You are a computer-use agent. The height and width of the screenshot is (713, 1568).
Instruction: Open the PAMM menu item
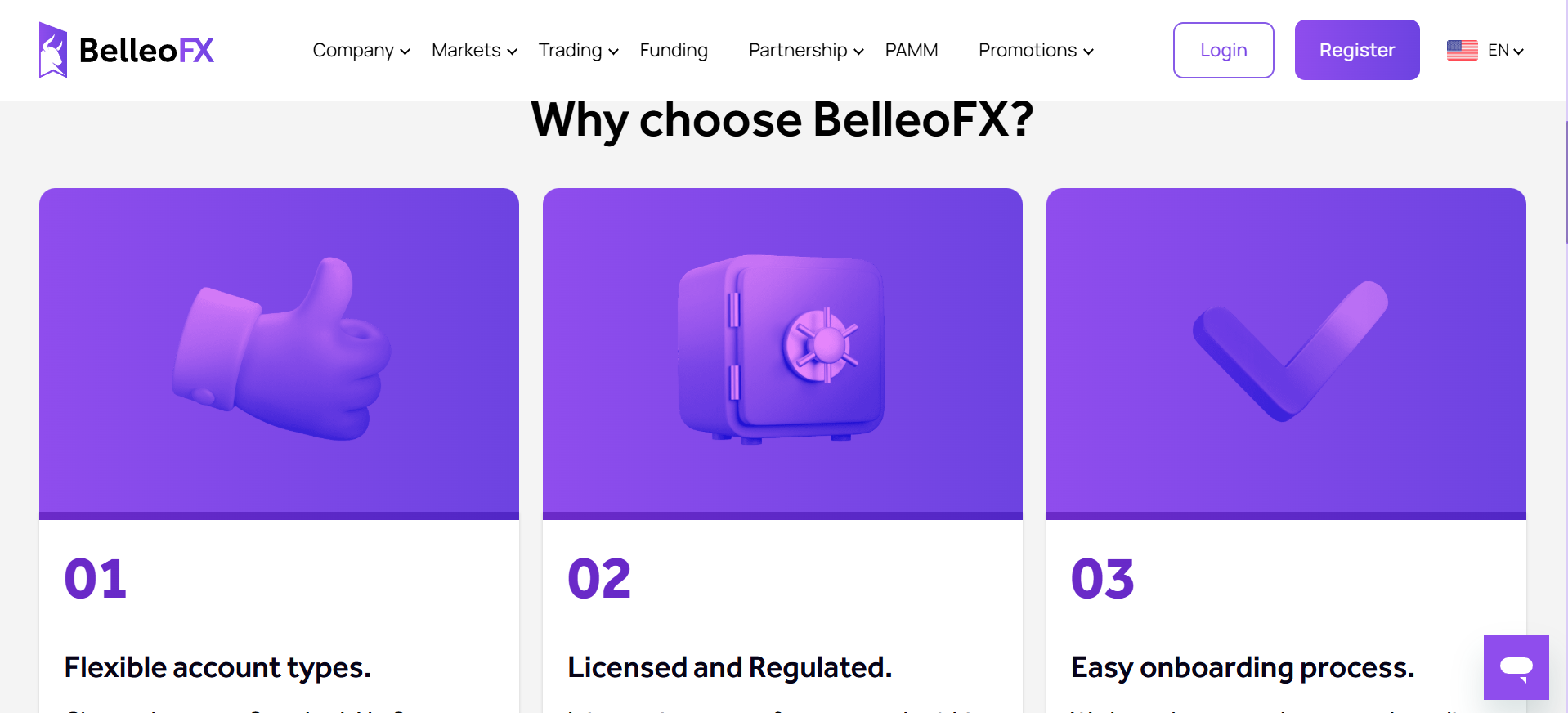point(912,51)
